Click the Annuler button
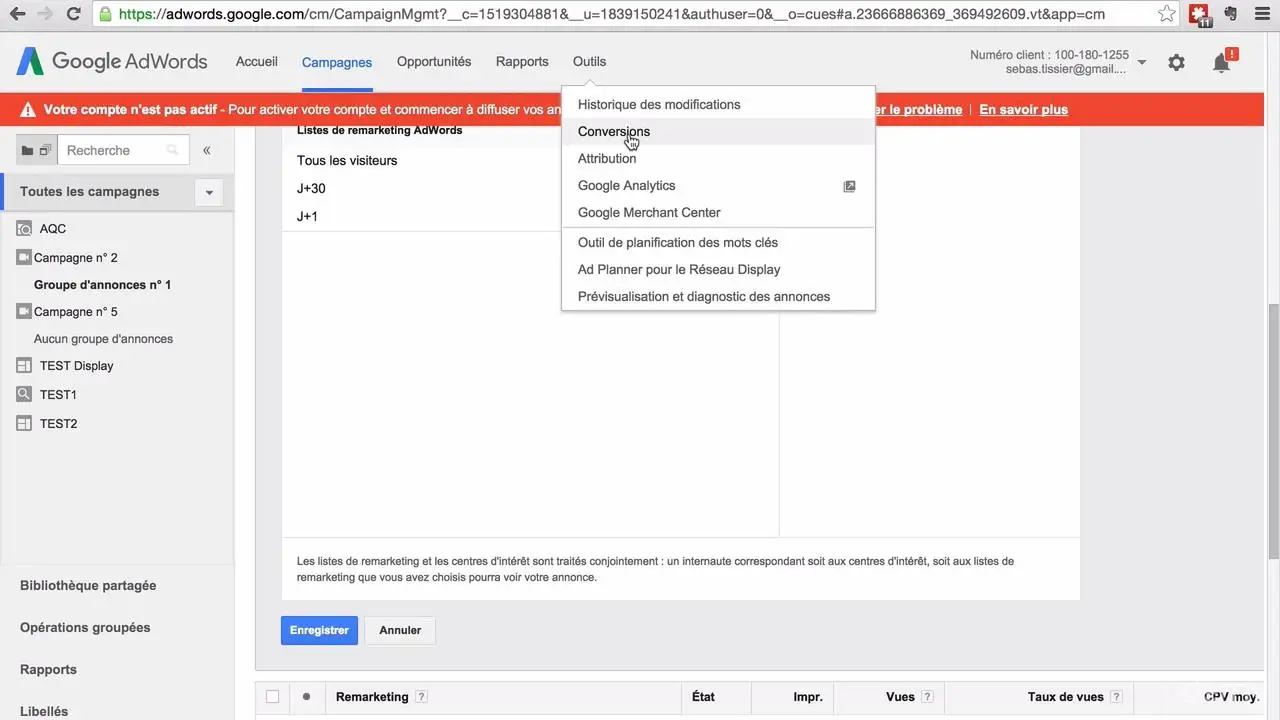This screenshot has height=720, width=1280. pos(400,630)
